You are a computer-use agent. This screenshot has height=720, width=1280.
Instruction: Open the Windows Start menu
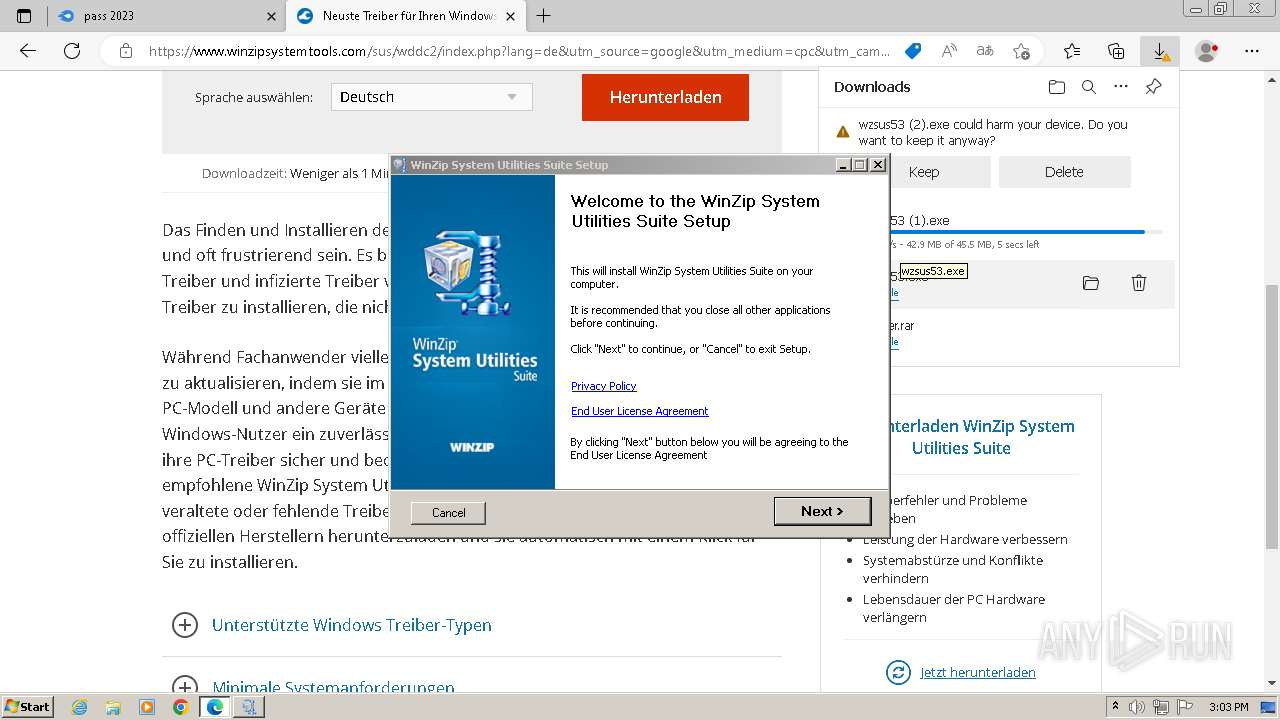[28, 707]
